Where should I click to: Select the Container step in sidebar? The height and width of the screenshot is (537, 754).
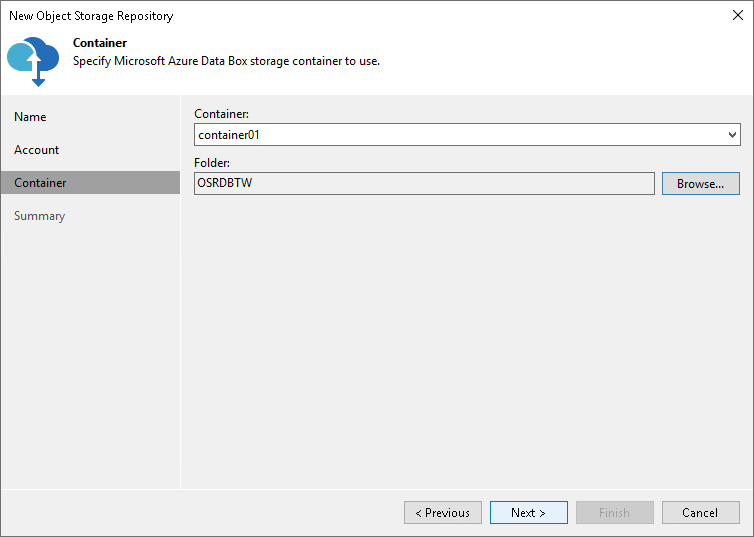point(41,183)
